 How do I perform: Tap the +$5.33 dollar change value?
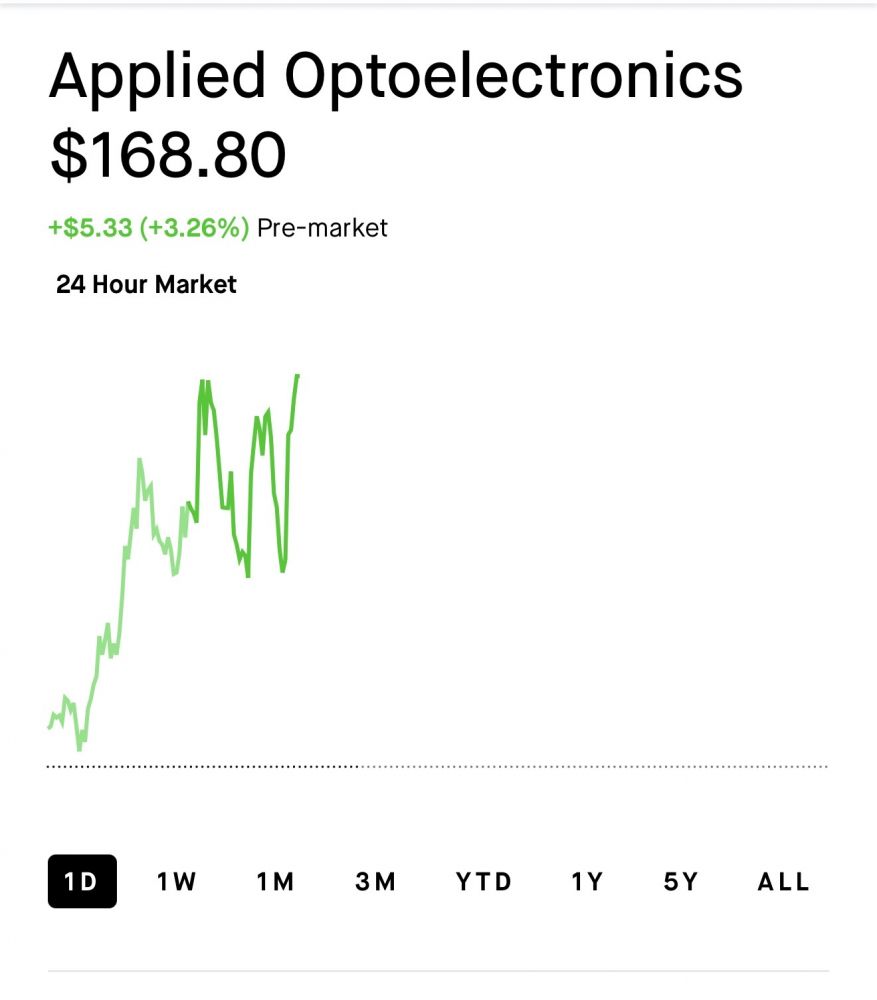pyautogui.click(x=90, y=228)
